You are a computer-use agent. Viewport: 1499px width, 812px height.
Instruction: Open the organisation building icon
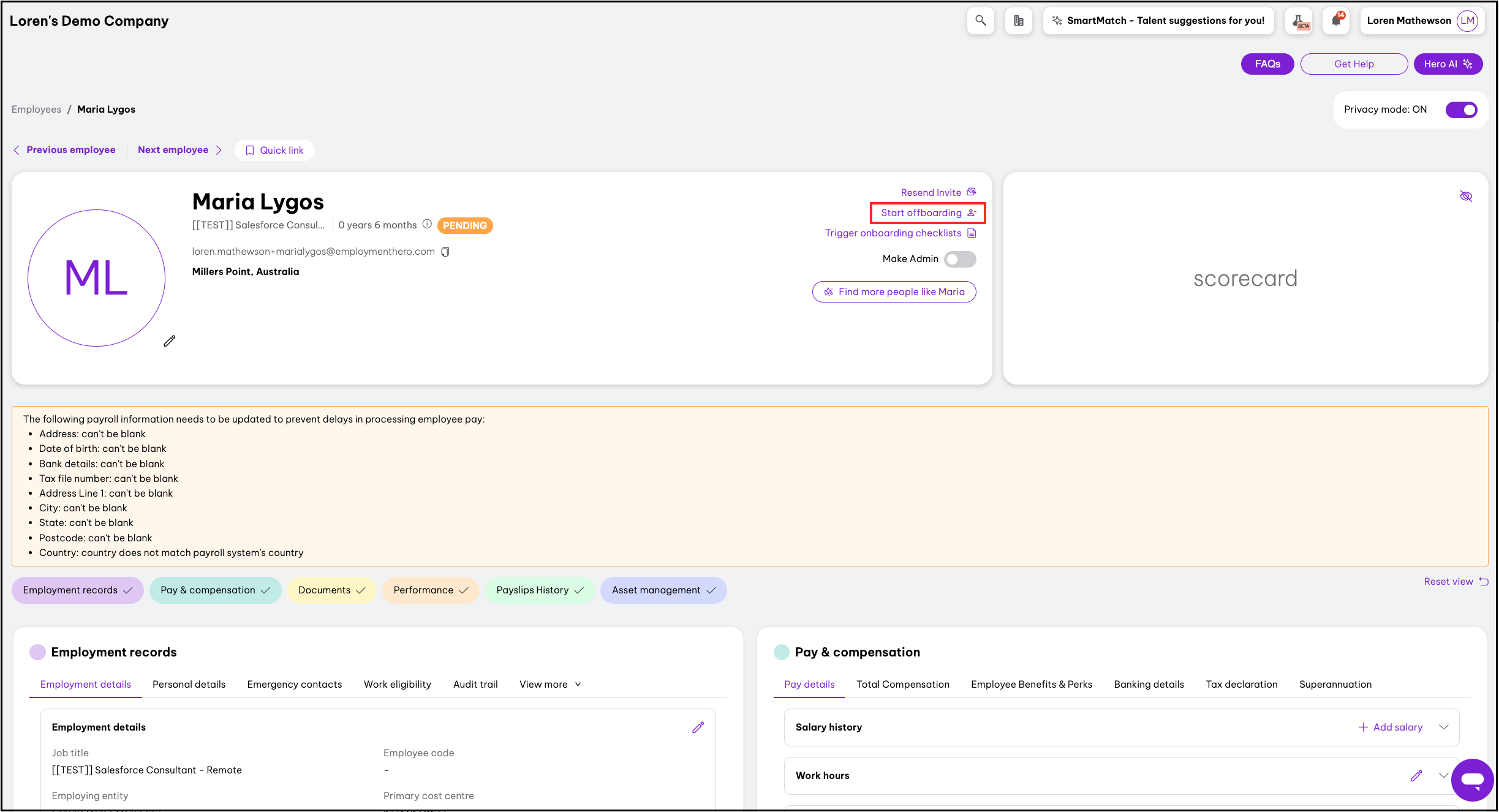1018,21
